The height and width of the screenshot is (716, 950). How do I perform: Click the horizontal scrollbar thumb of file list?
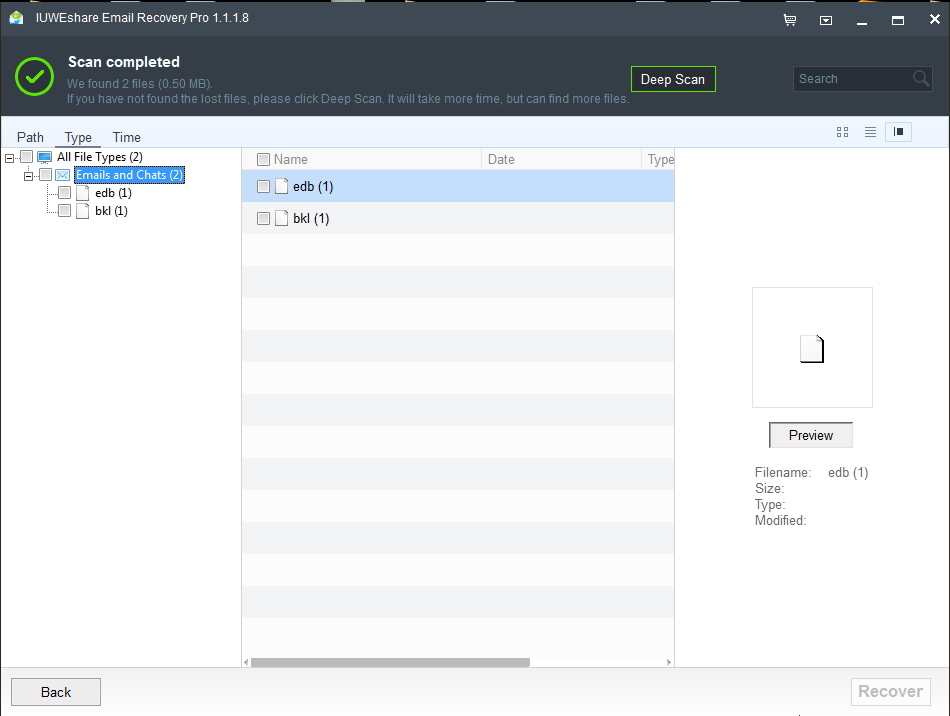pyautogui.click(x=390, y=662)
